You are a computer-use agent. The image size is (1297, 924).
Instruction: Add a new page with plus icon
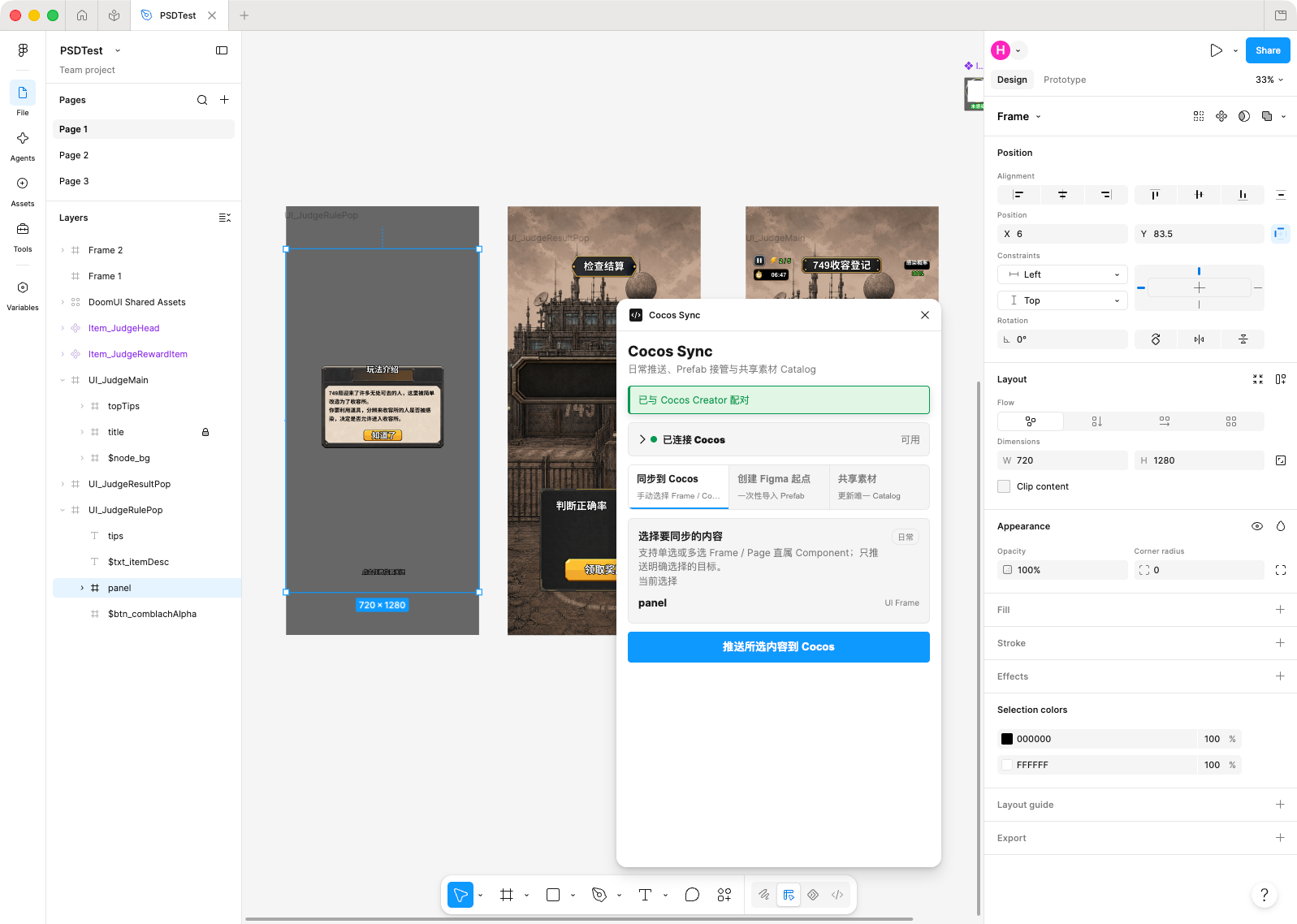[225, 100]
